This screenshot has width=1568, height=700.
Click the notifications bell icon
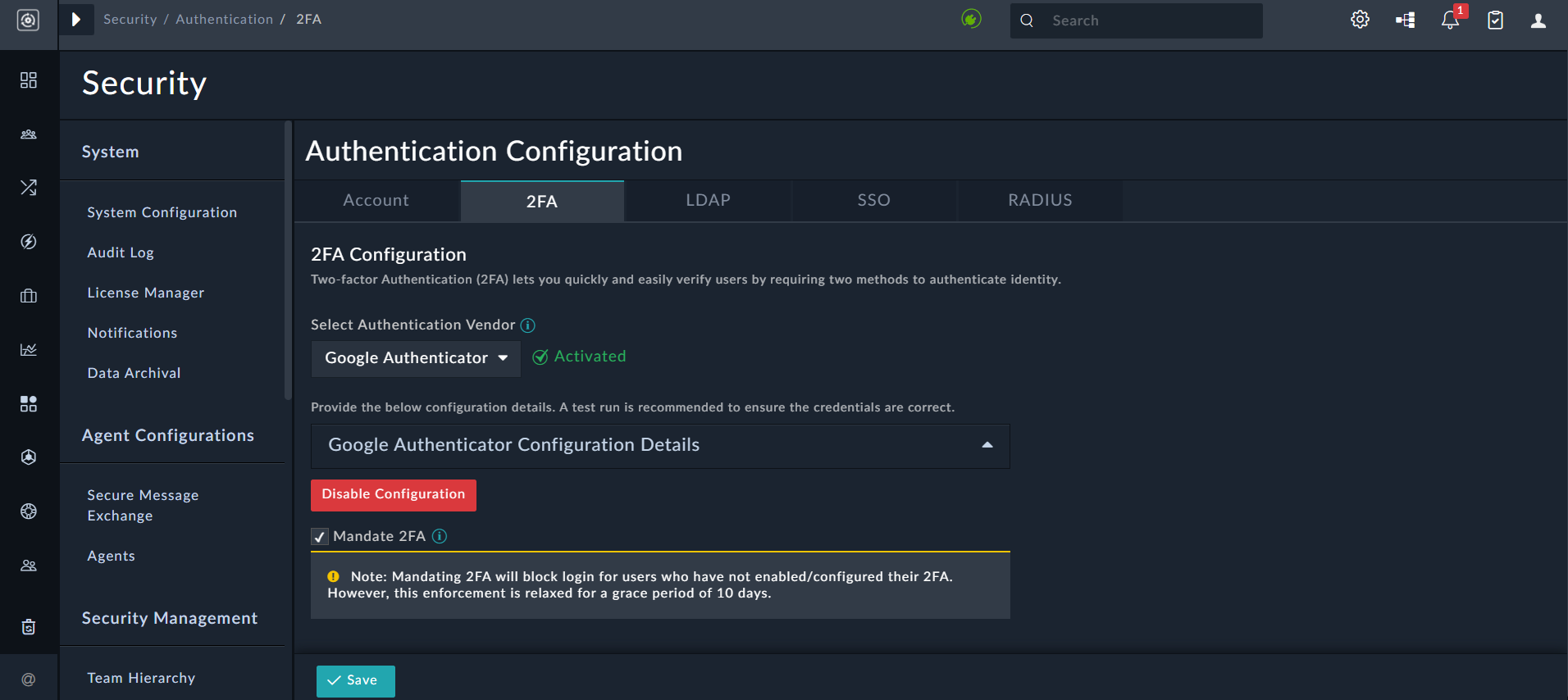[1450, 20]
